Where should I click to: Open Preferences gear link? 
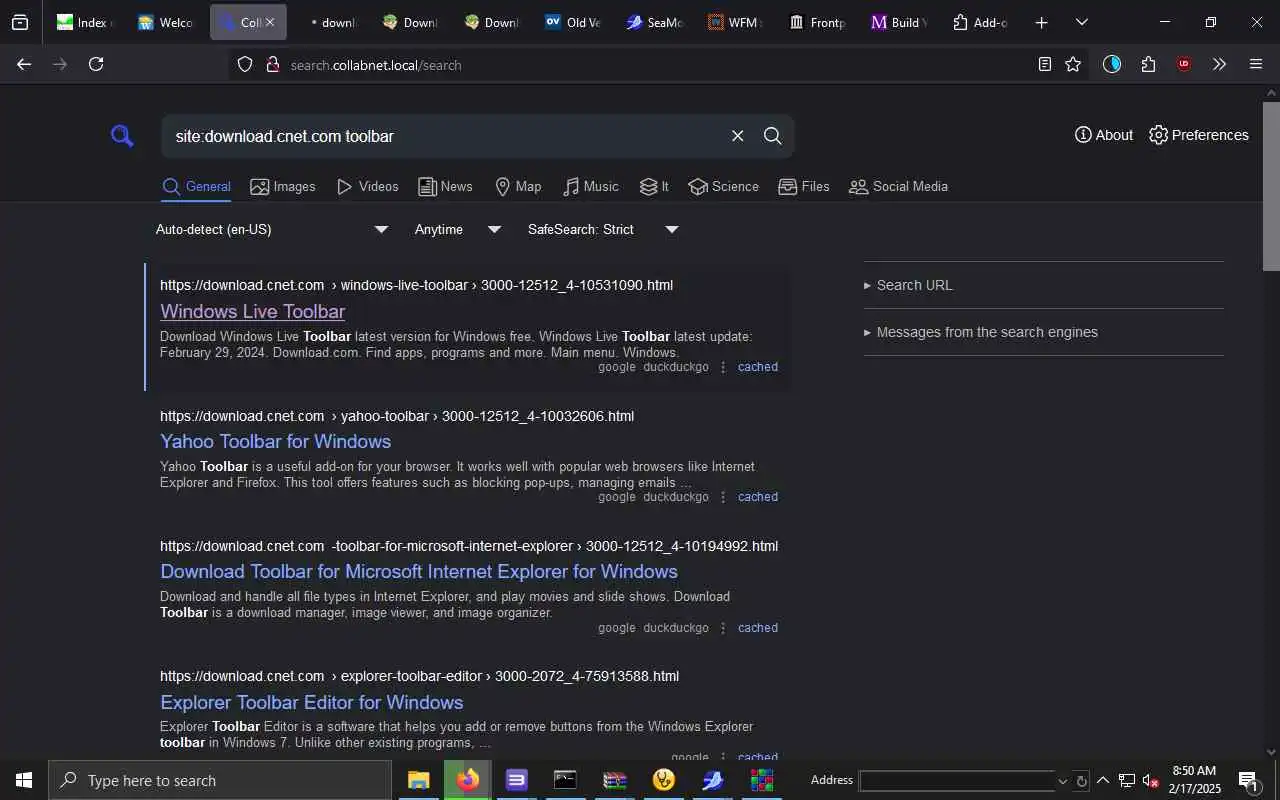click(x=1199, y=135)
